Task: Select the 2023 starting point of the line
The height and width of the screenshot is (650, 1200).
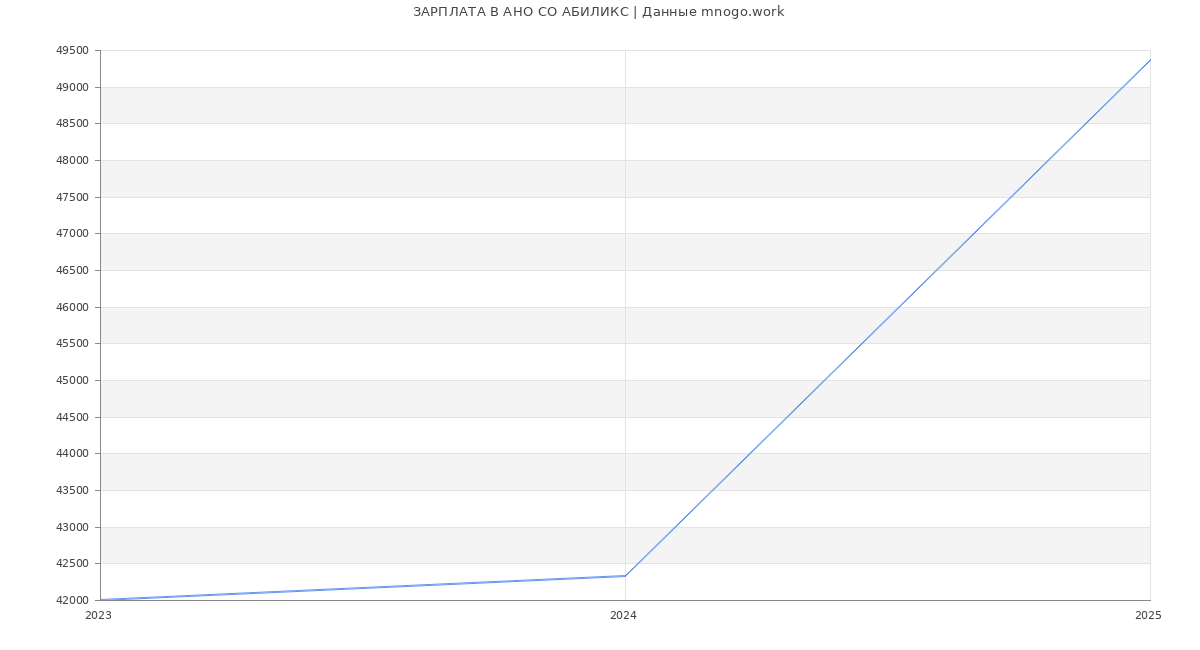Action: [x=101, y=600]
